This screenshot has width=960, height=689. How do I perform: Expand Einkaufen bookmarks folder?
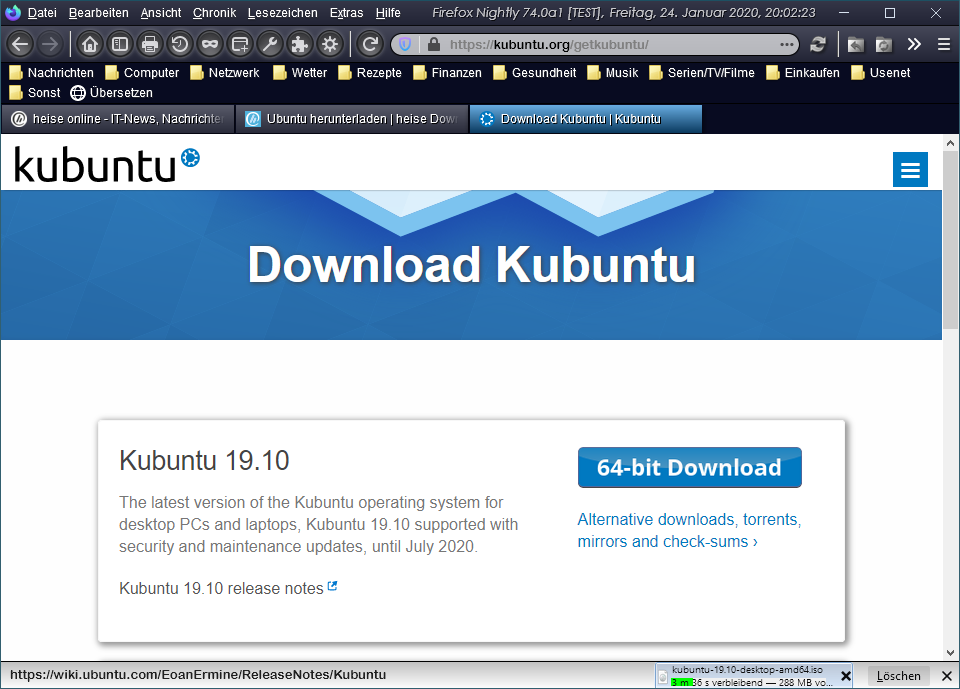803,73
